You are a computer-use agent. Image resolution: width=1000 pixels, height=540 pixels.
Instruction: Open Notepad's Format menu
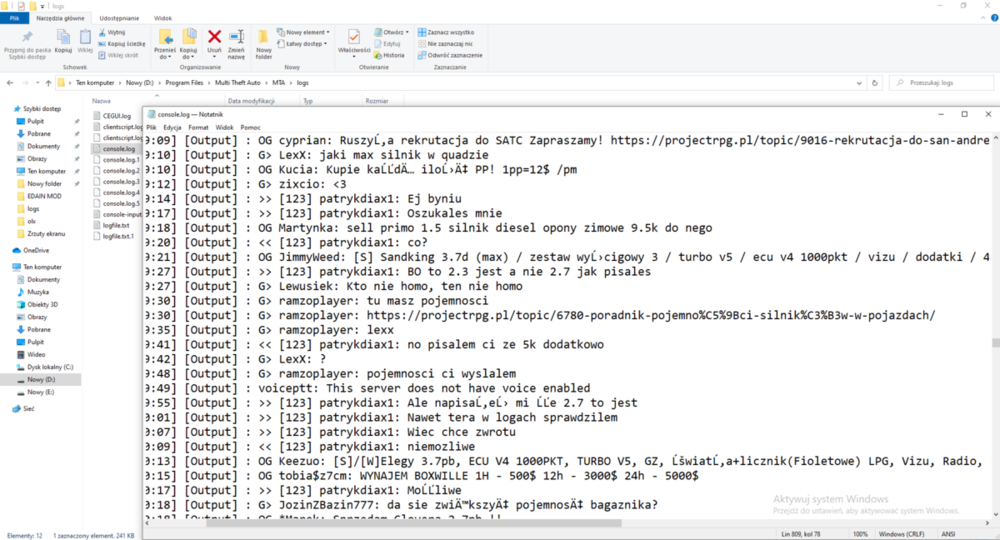198,128
